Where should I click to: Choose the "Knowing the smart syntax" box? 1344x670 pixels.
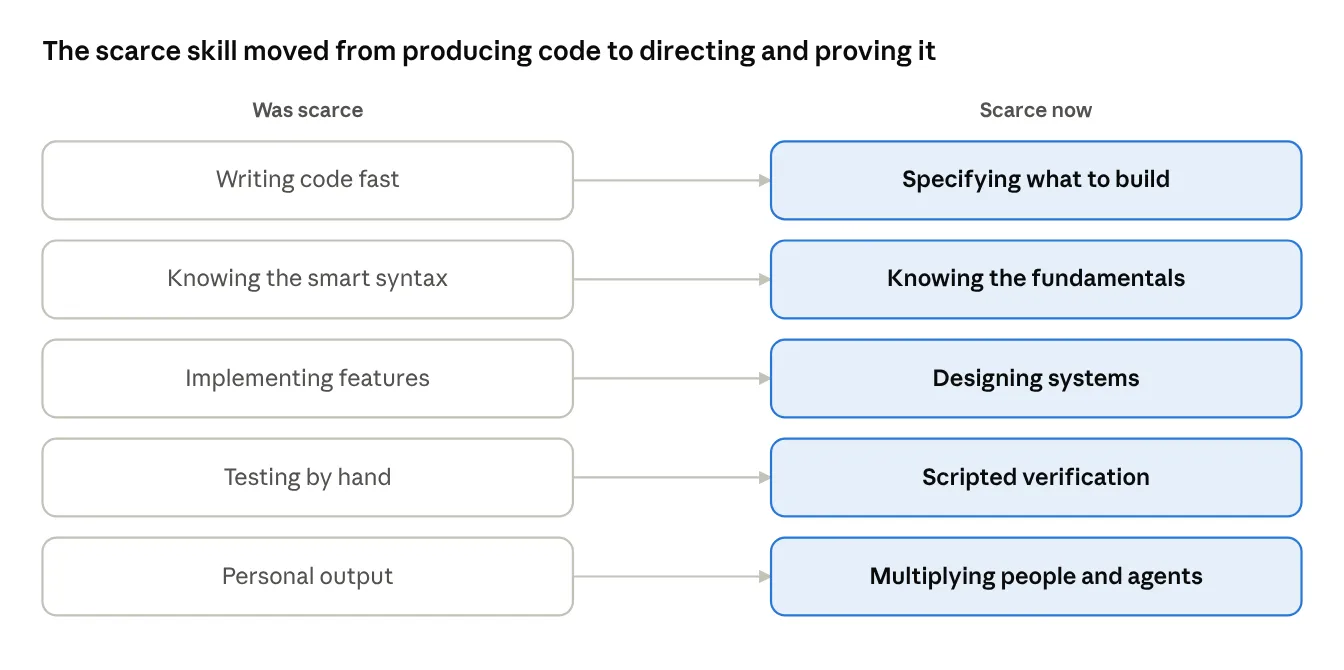tap(308, 279)
